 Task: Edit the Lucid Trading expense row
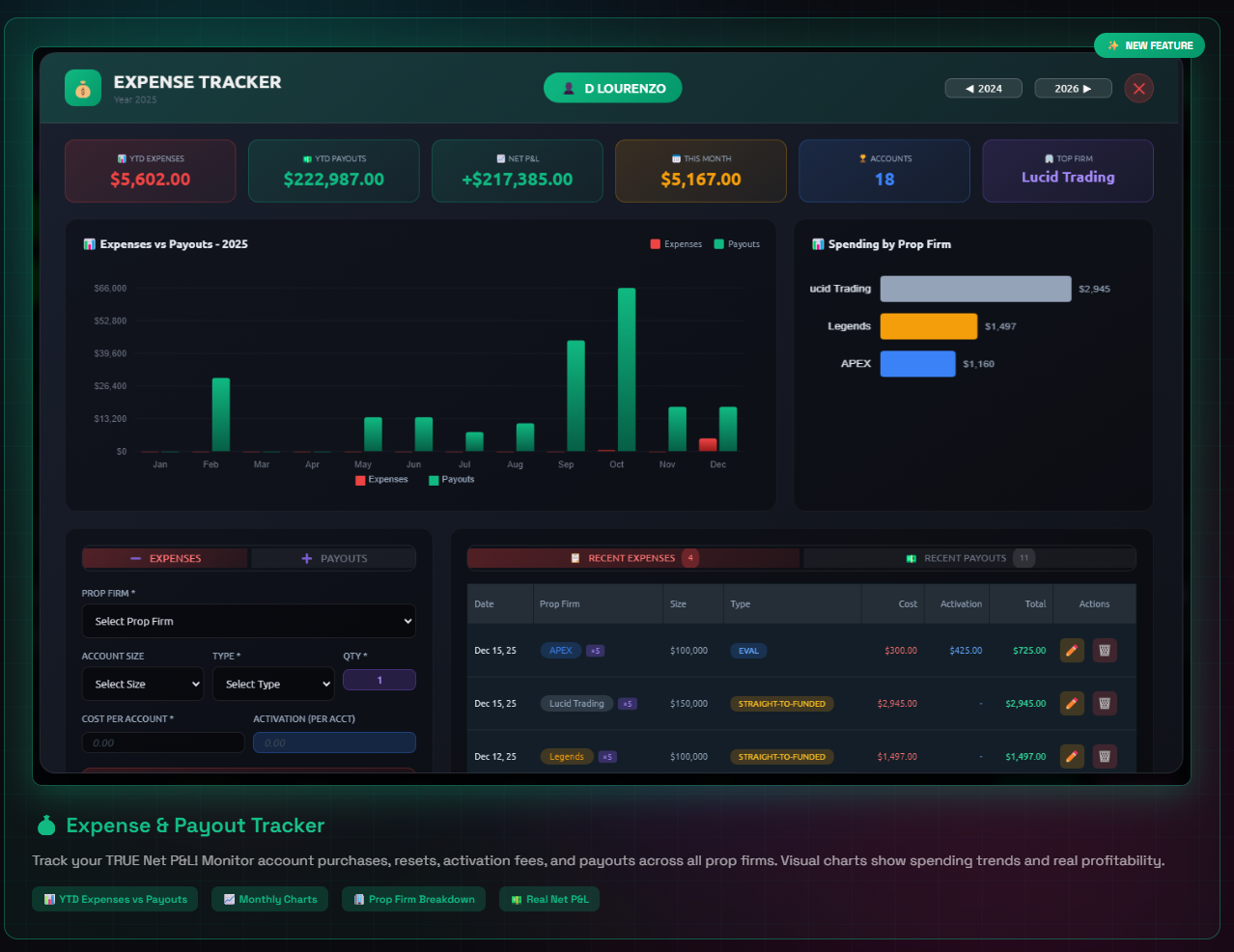1072,703
